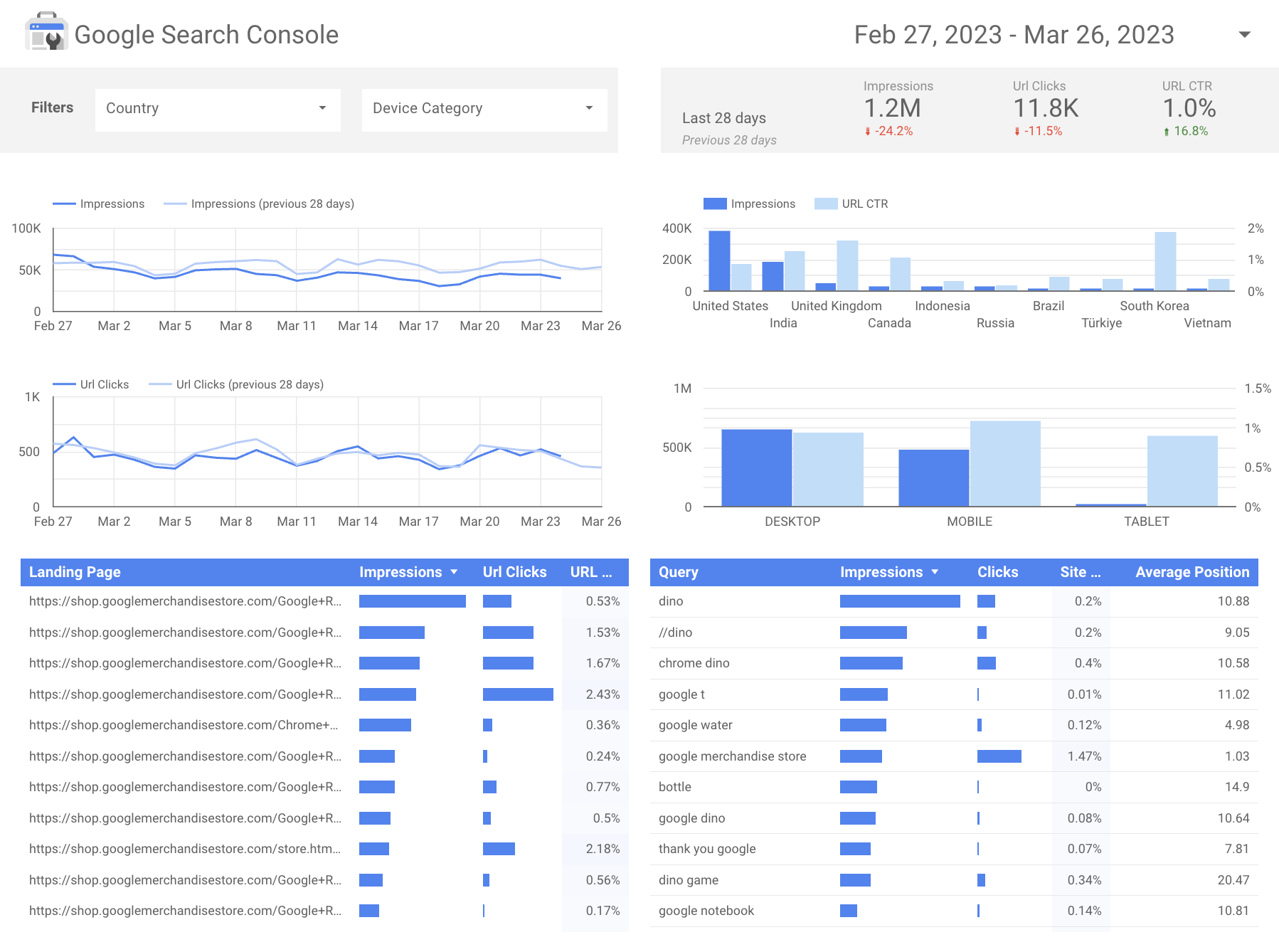
Task: Click the landing page URL with 1.67% CTR
Action: [185, 663]
